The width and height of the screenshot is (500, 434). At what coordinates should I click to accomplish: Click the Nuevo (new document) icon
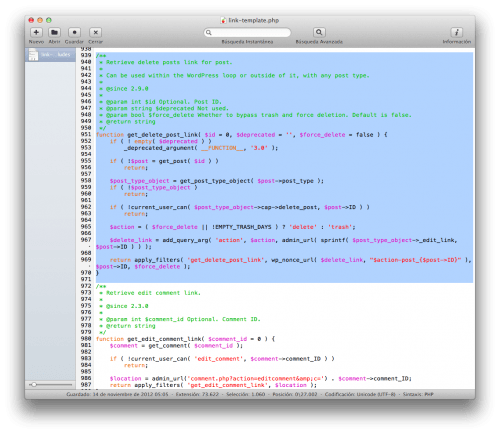coord(36,32)
